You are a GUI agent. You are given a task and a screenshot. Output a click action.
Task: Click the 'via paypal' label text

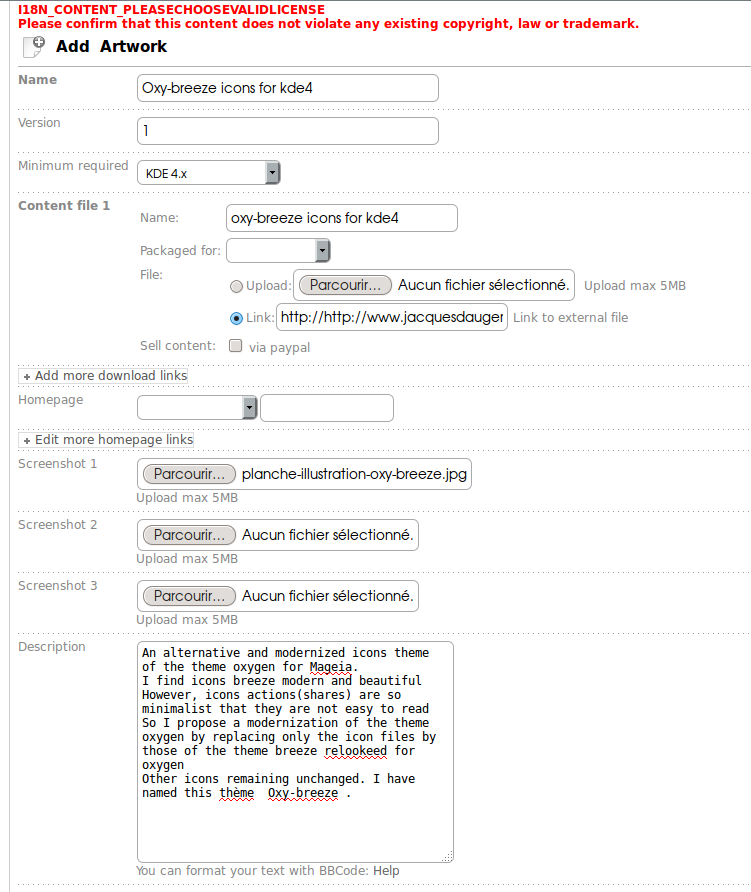(279, 348)
